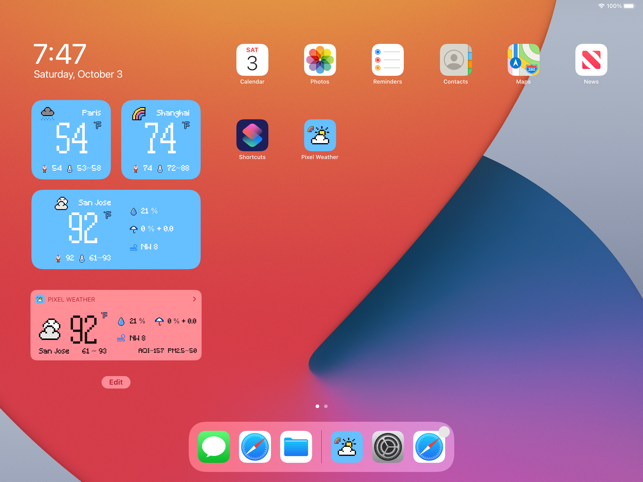Open Settings in the dock
This screenshot has height=482, width=643.
(388, 447)
